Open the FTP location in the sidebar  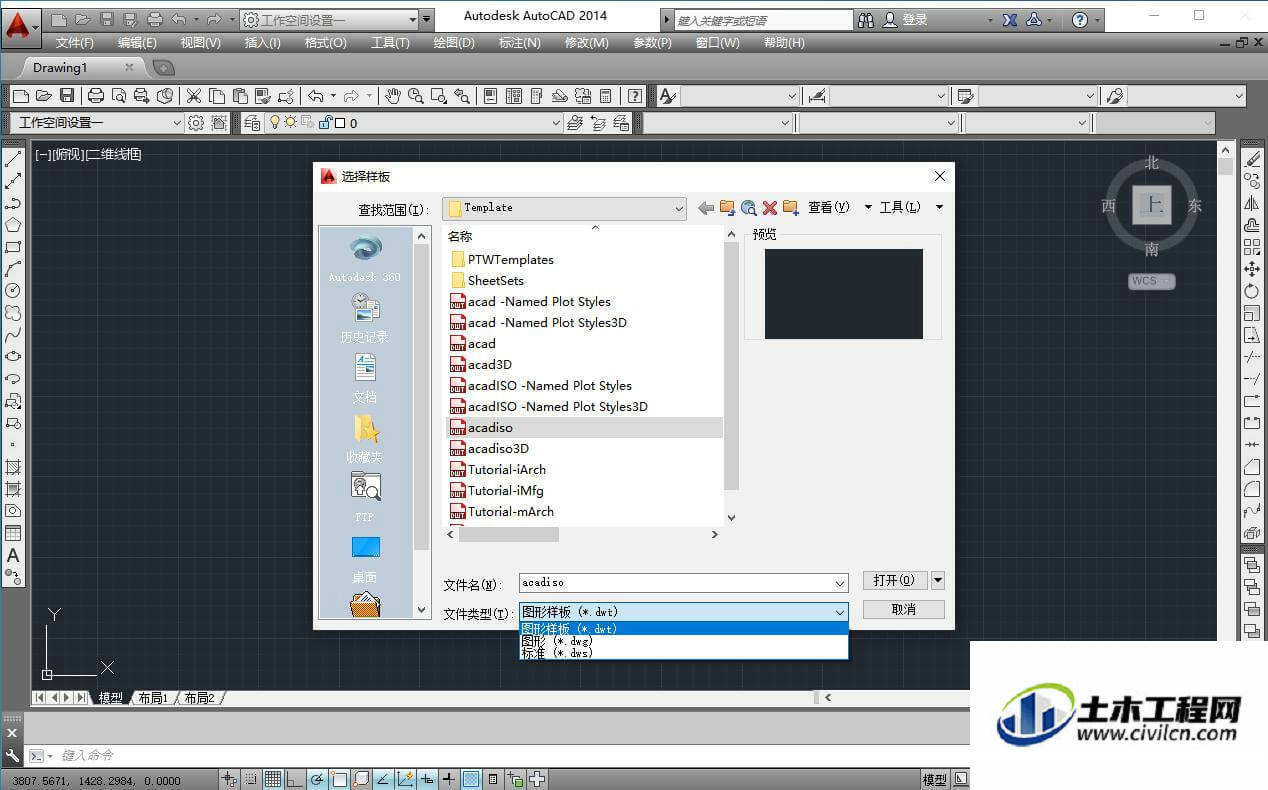(x=365, y=498)
